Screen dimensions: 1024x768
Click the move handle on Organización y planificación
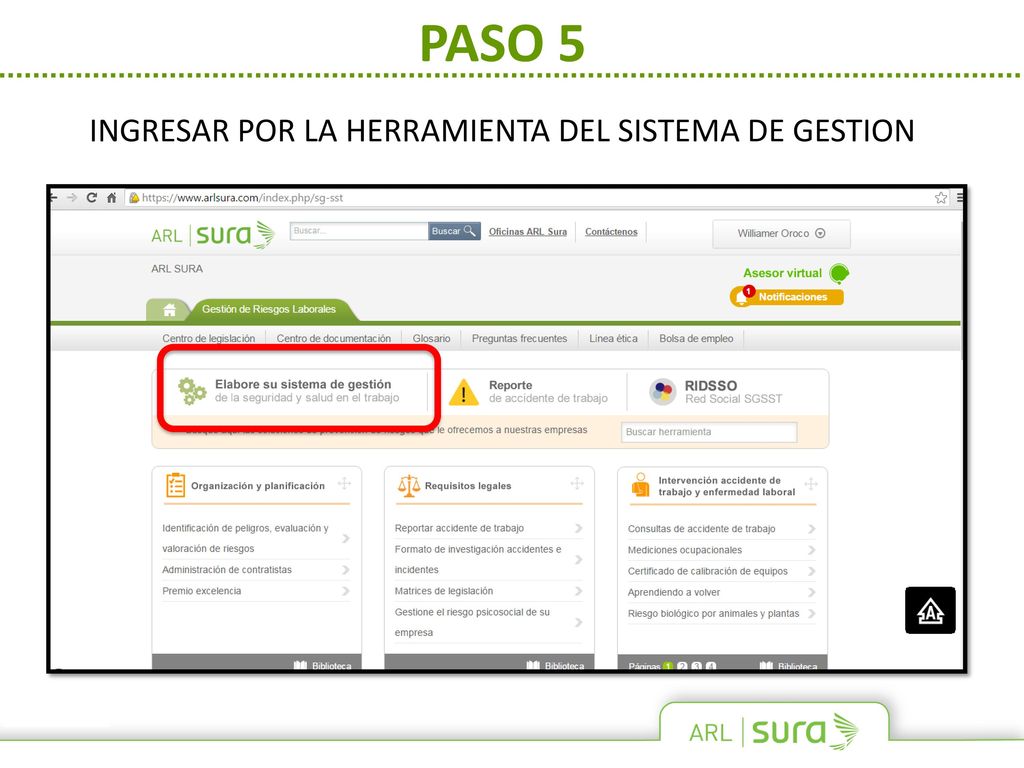[x=344, y=484]
